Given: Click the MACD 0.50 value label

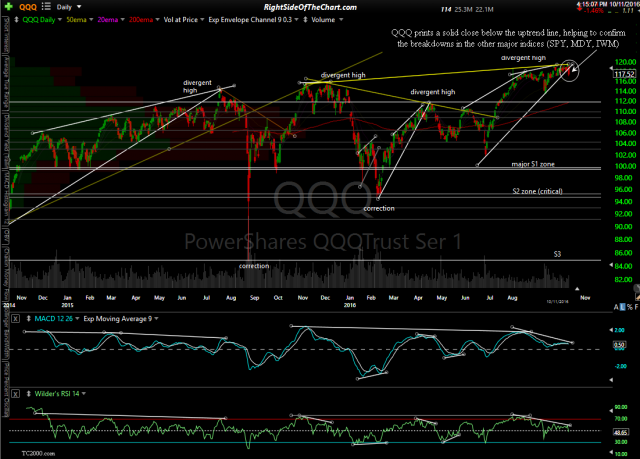Looking at the screenshot, I should pyautogui.click(x=619, y=345).
